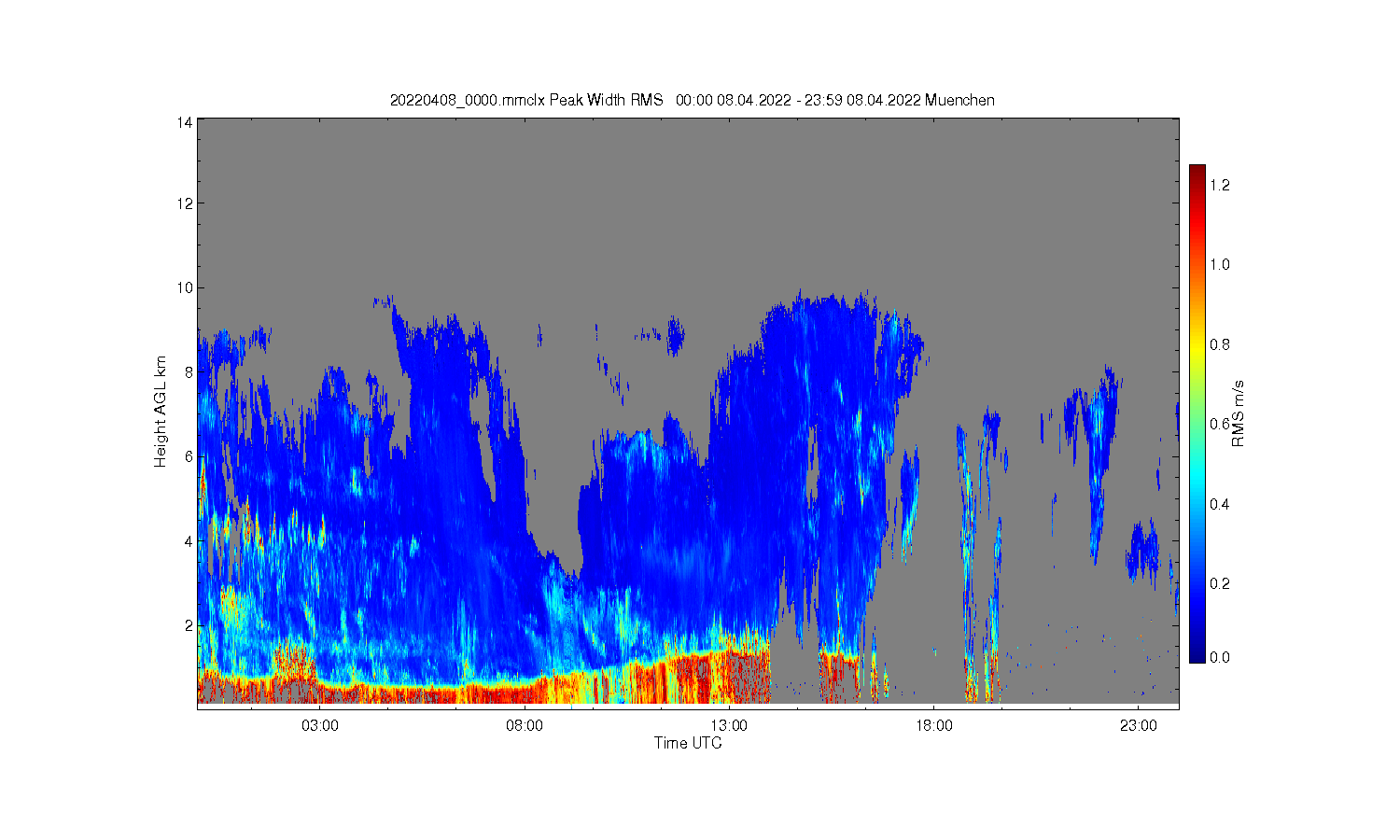Click the 'Time UTC' x-axis label
This screenshot has height=840, width=1400.
click(x=688, y=743)
